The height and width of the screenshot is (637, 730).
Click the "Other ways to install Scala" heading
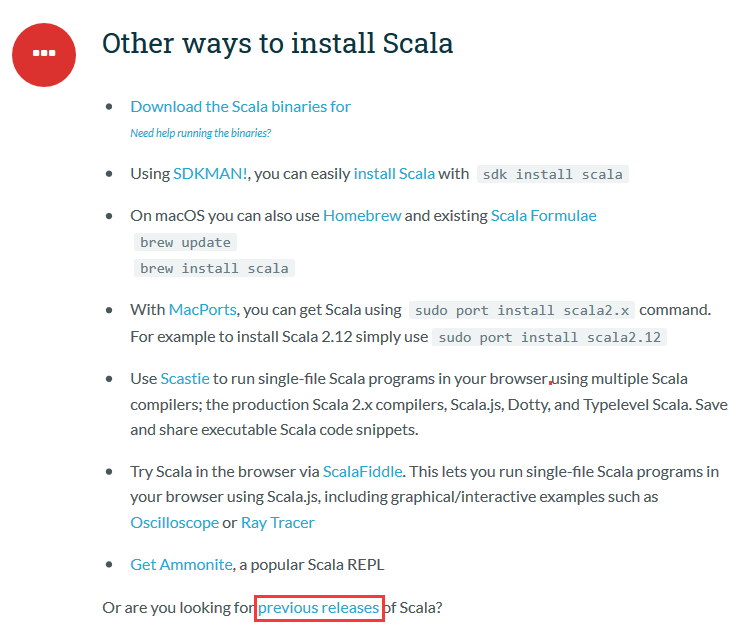pyautogui.click(x=277, y=43)
